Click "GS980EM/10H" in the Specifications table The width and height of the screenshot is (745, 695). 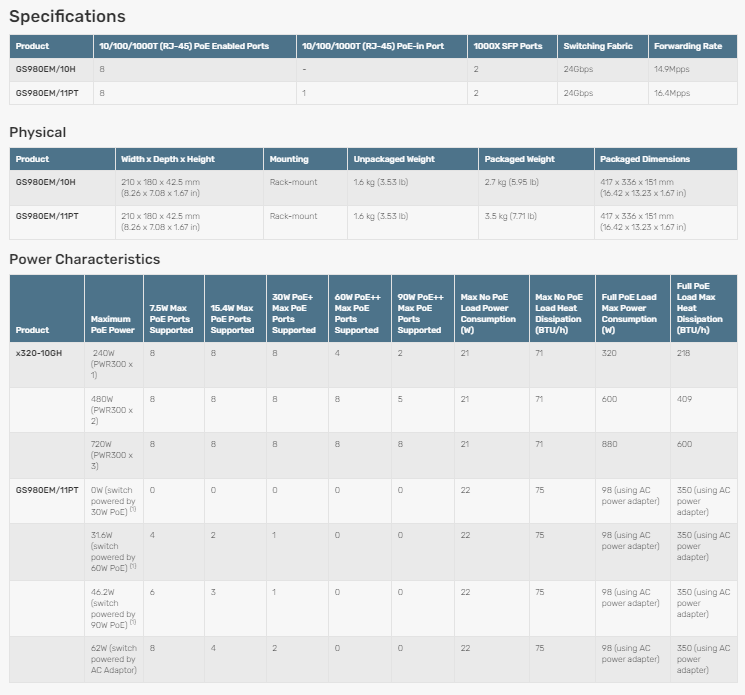point(46,69)
